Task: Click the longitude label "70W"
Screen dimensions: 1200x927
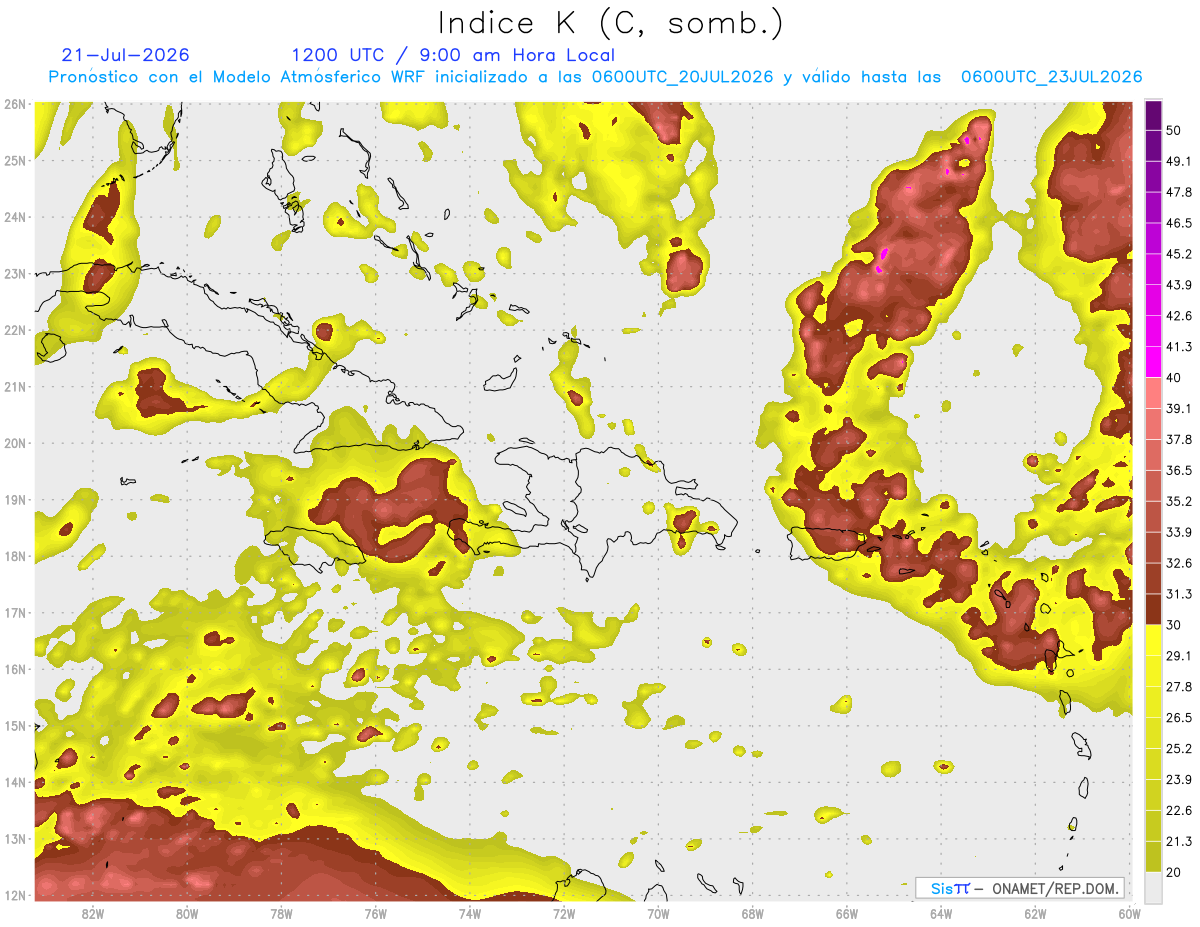Action: pos(658,913)
